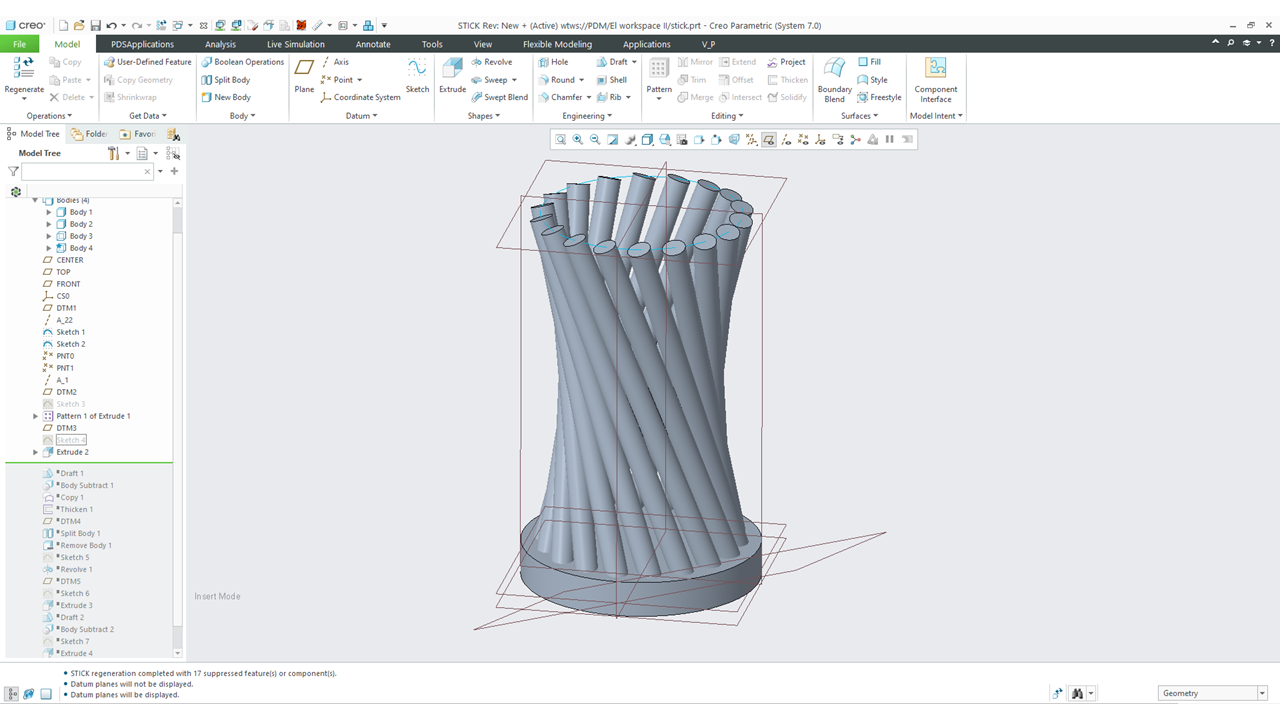1280x720 pixels.
Task: Click the Repaint icon in graphics toolbar
Action: click(613, 140)
